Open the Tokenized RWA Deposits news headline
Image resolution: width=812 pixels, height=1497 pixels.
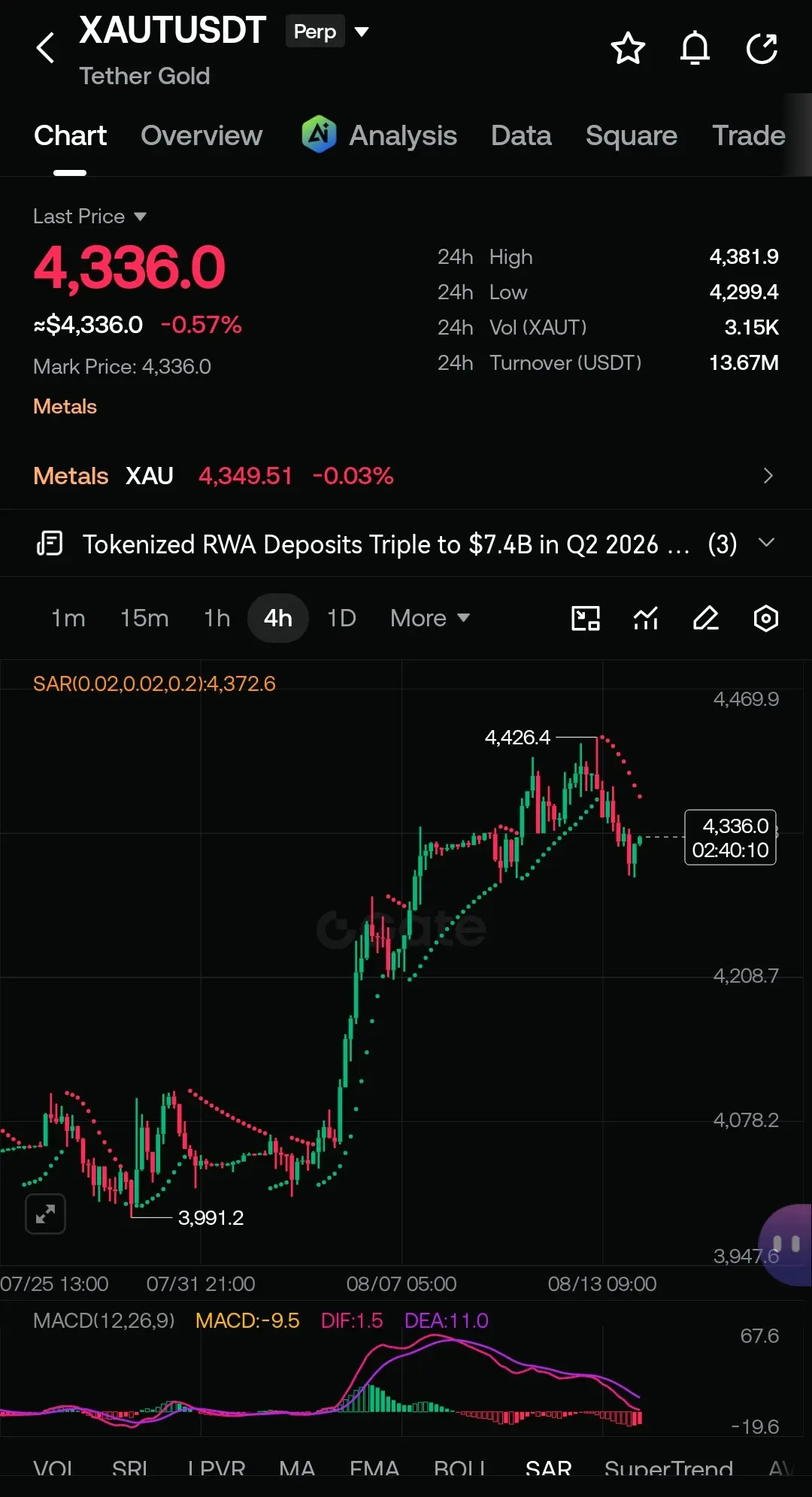pyautogui.click(x=386, y=544)
